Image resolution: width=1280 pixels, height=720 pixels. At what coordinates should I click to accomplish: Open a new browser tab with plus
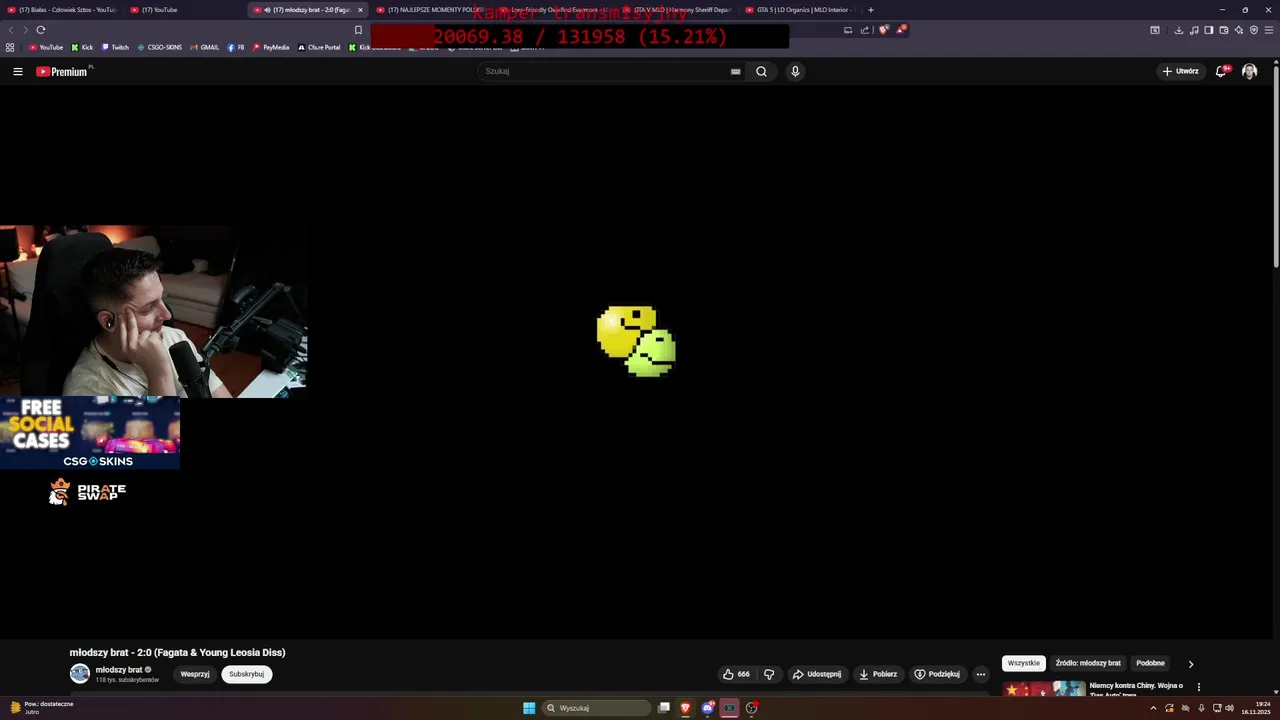click(x=870, y=10)
